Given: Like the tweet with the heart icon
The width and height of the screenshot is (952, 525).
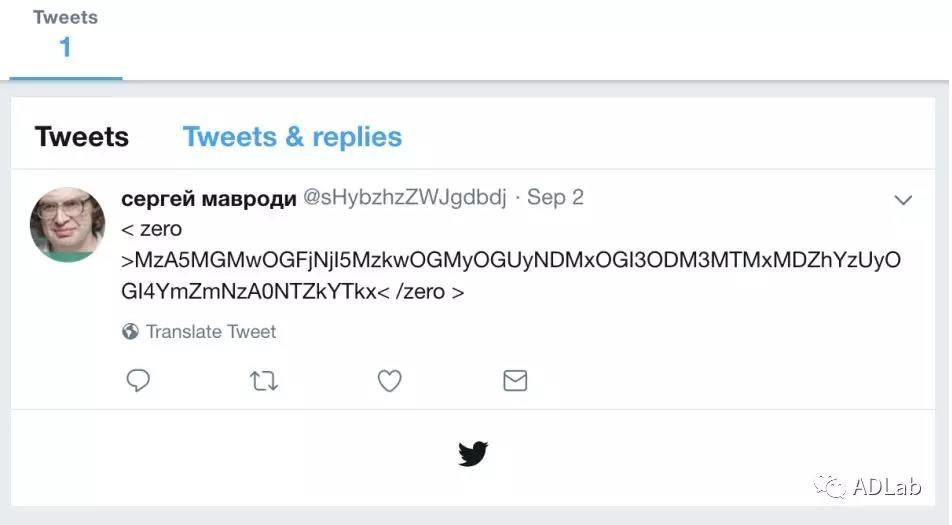Looking at the screenshot, I should (389, 380).
